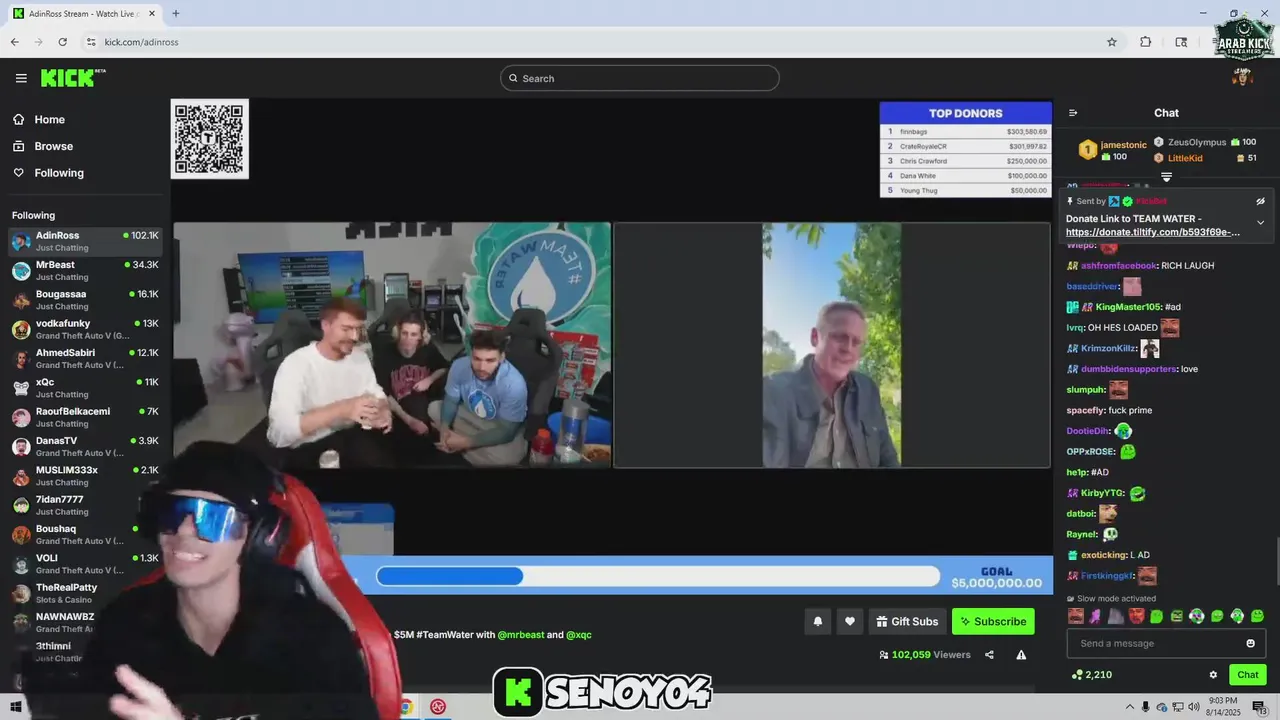The height and width of the screenshot is (720, 1280).
Task: Click the channel points 2,210 indicator
Action: pyautogui.click(x=1091, y=675)
